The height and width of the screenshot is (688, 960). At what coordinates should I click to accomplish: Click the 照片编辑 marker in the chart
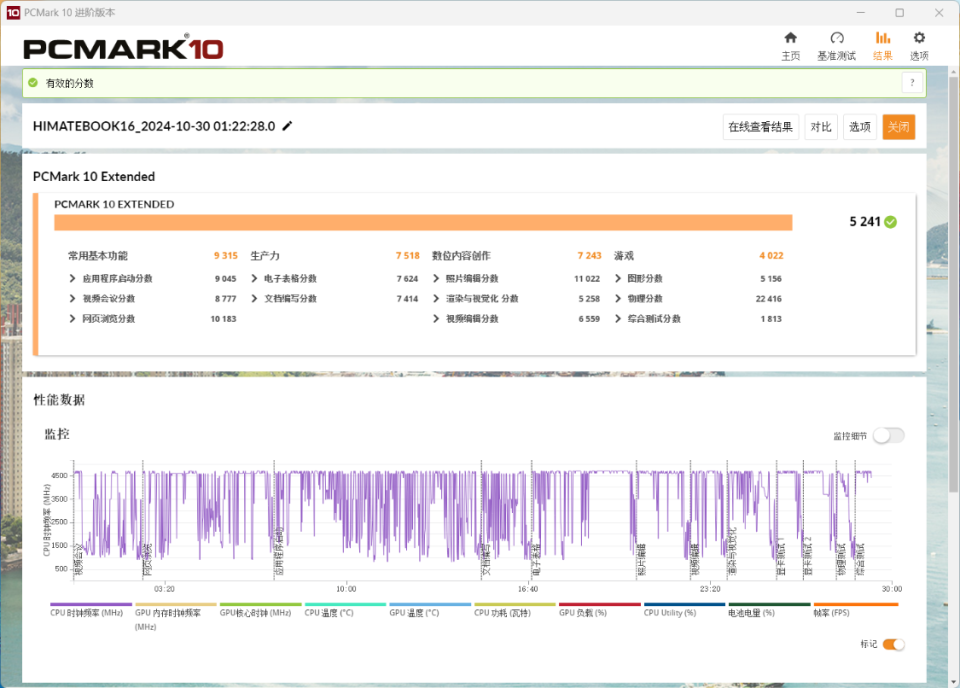click(x=641, y=560)
